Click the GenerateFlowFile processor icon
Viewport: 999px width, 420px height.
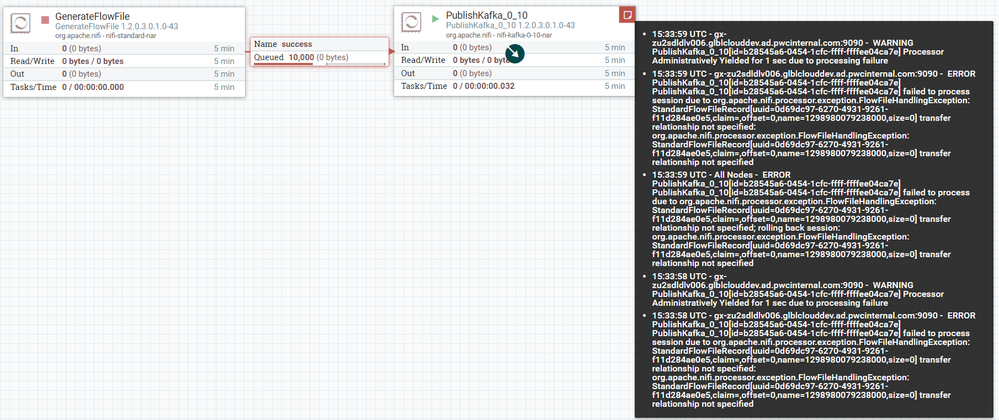coord(20,23)
